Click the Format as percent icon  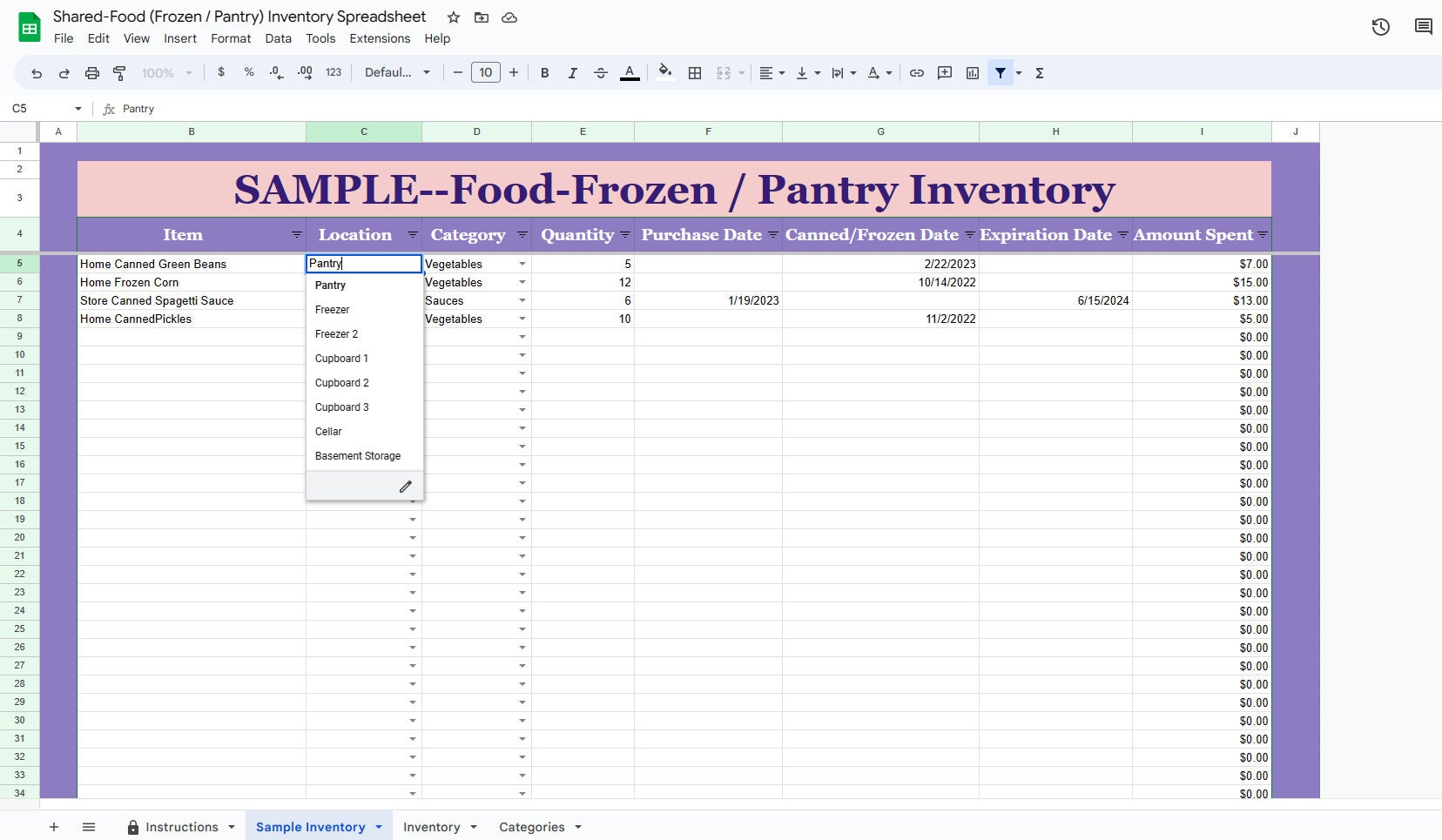pyautogui.click(x=249, y=73)
